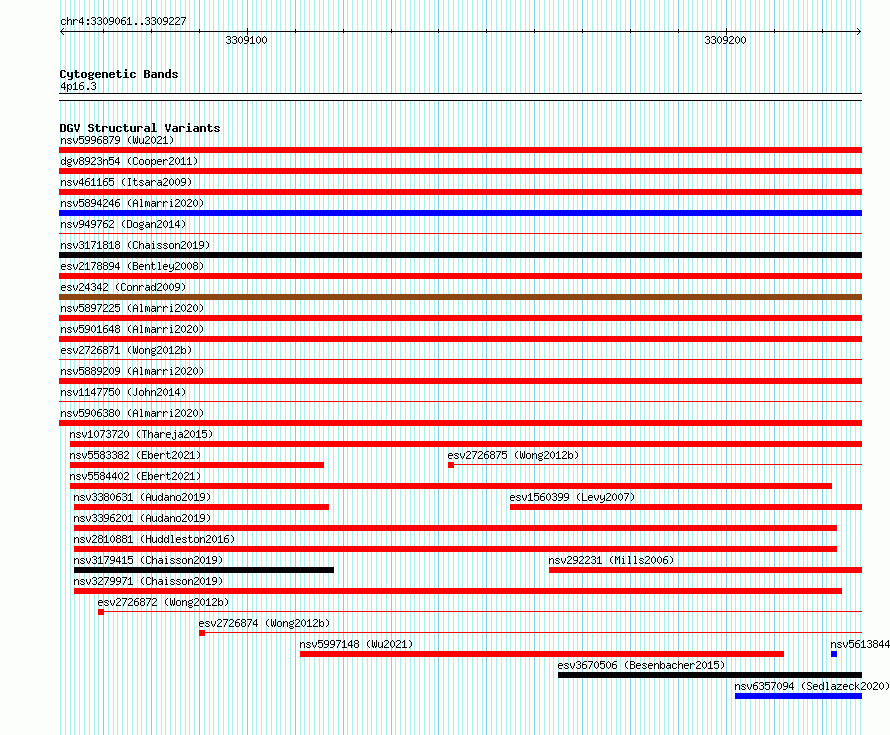Image resolution: width=890 pixels, height=735 pixels.
Task: Select the blue nsv6357094 (Sedlazeck2020) bar
Action: (x=799, y=696)
